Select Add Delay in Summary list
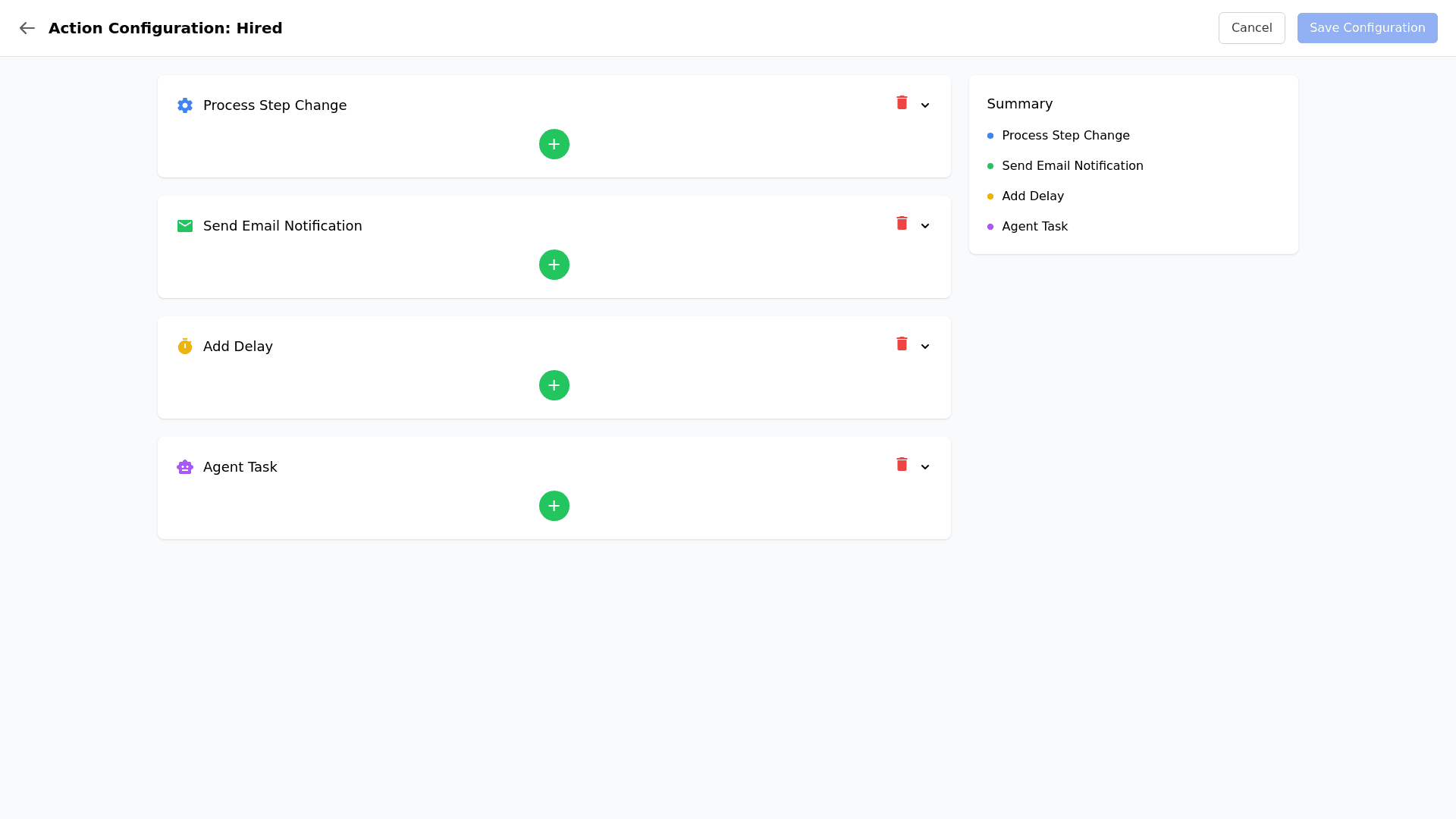1456x819 pixels. coord(1032,196)
